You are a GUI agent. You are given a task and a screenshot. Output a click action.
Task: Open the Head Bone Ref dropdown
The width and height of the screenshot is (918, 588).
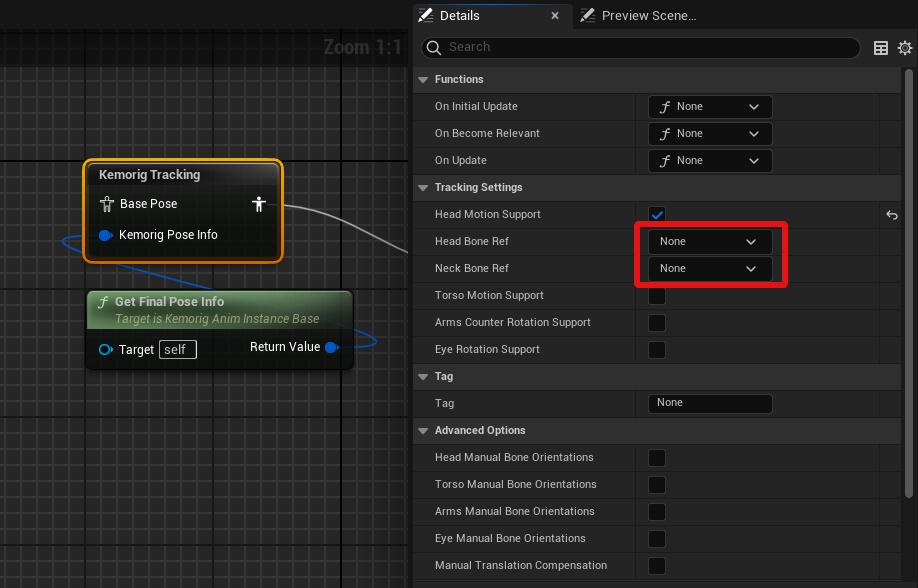pos(710,242)
